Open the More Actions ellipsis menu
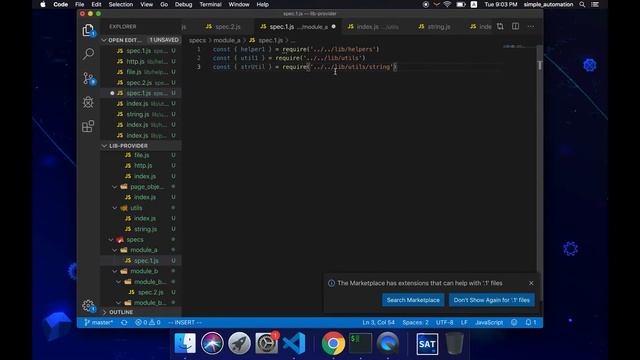The width and height of the screenshot is (640, 360). click(x=531, y=27)
